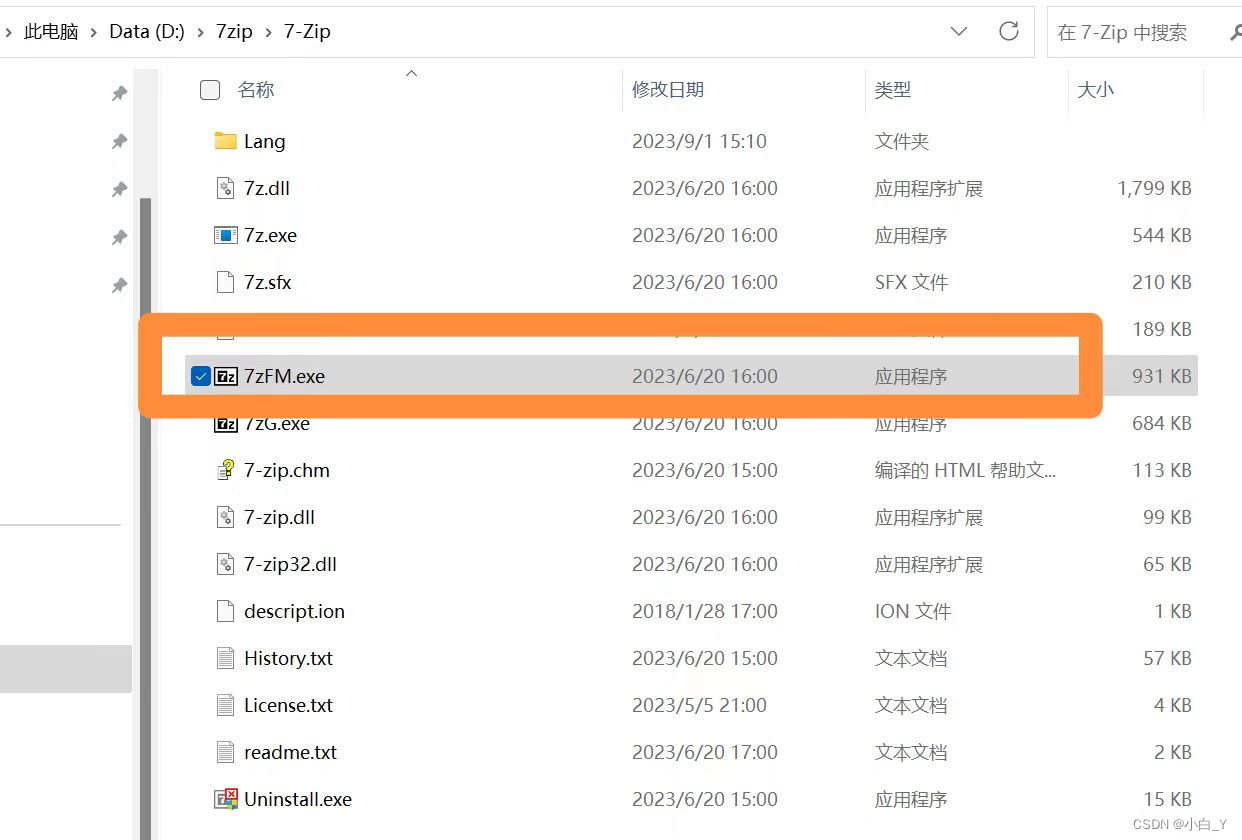Click the file name text Uninstall.exe

pyautogui.click(x=298, y=799)
